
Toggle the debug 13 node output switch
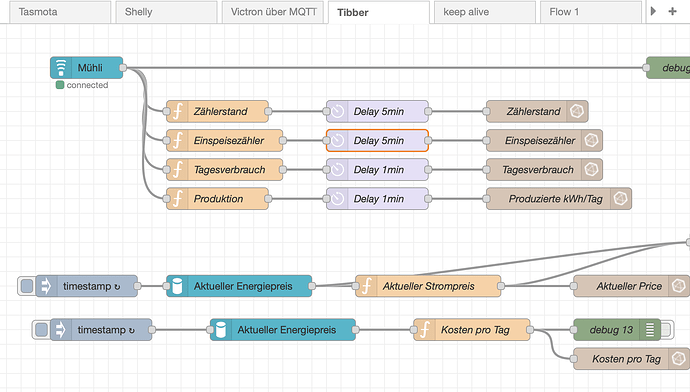(x=667, y=330)
